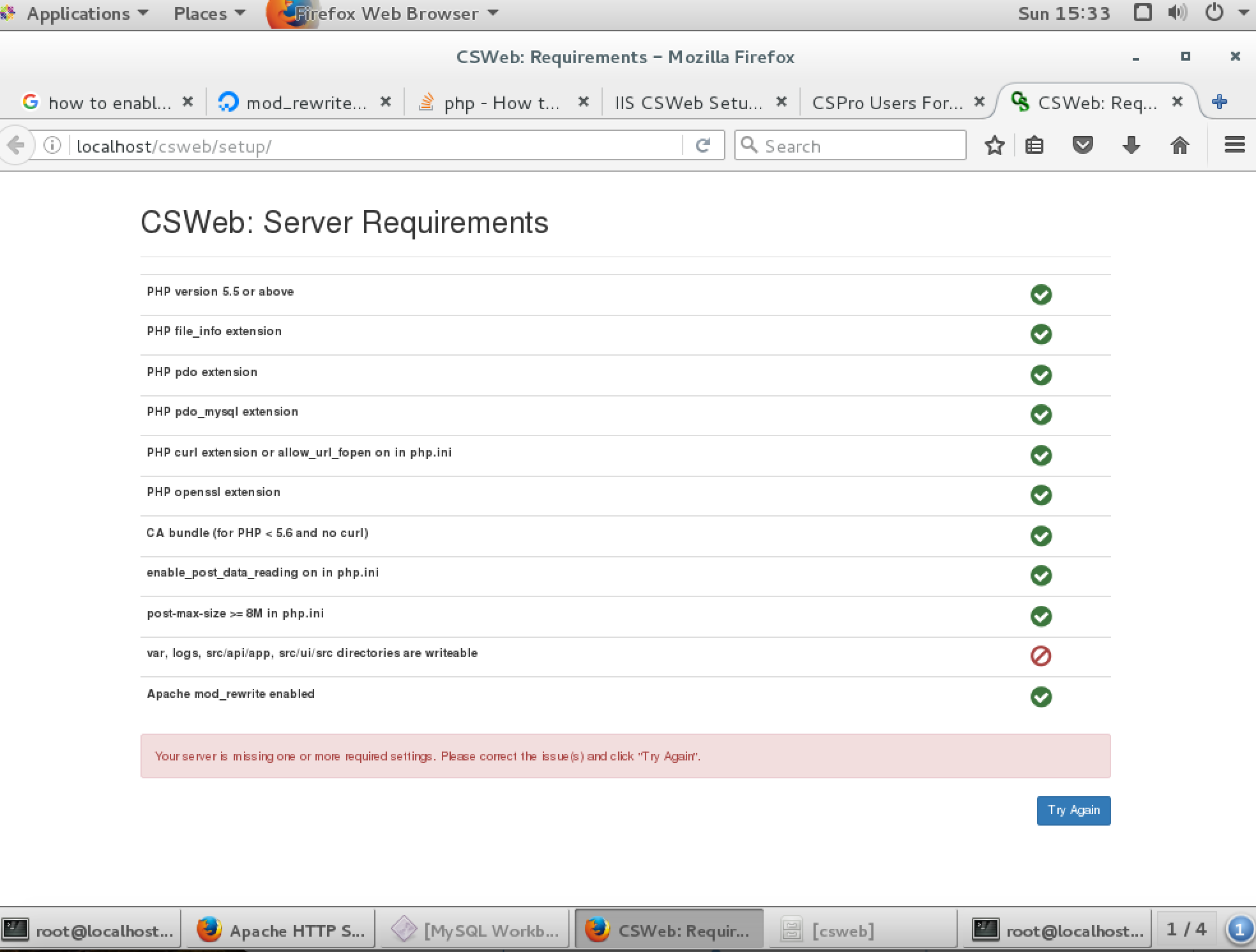Screen dimensions: 1256x952
Task: Click the URL address field
Action: tap(377, 146)
